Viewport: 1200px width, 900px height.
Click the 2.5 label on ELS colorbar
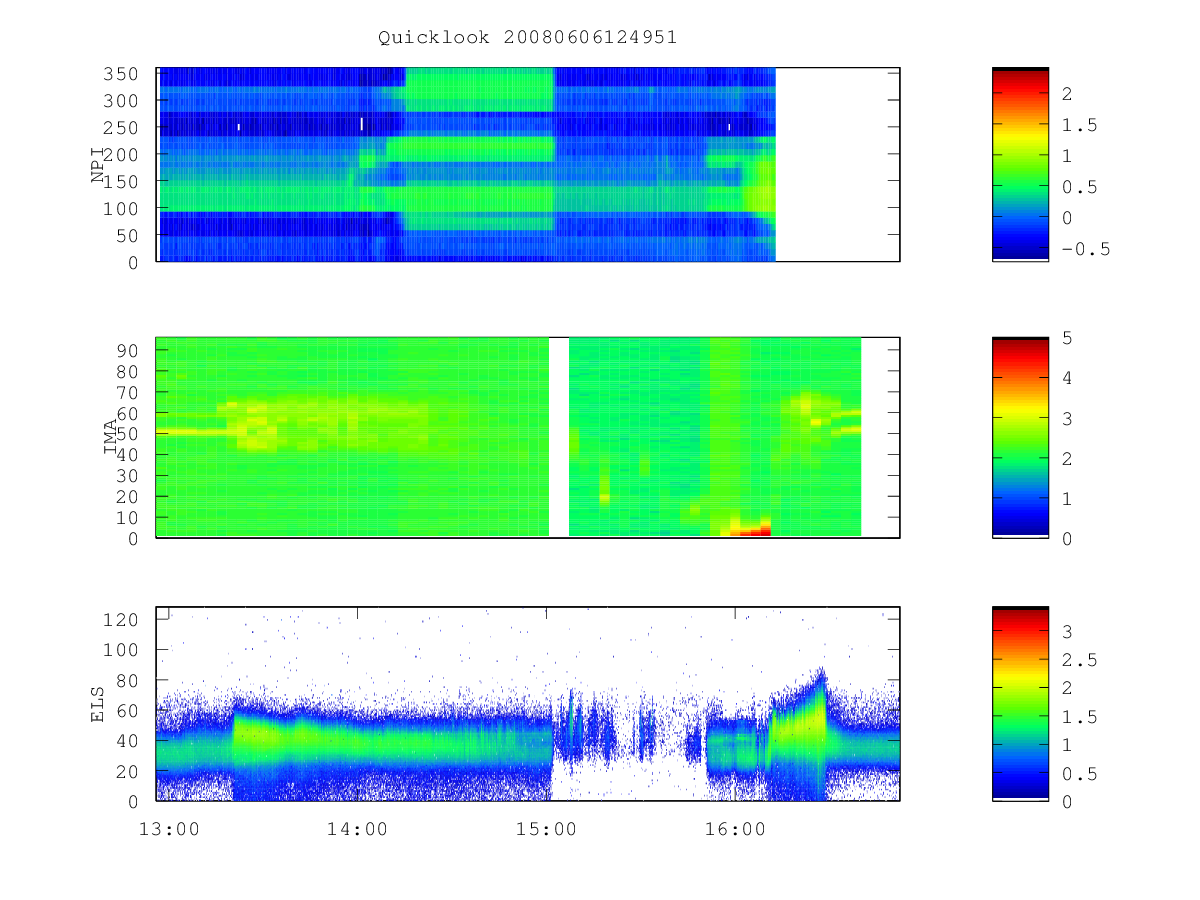click(x=1078, y=660)
